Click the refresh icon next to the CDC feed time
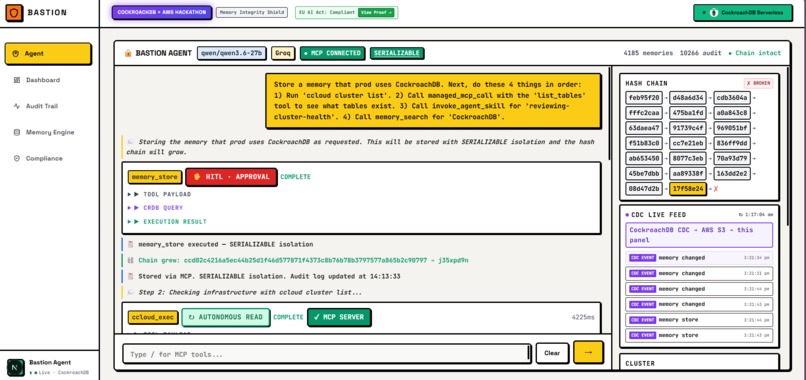The height and width of the screenshot is (380, 806). click(x=739, y=214)
